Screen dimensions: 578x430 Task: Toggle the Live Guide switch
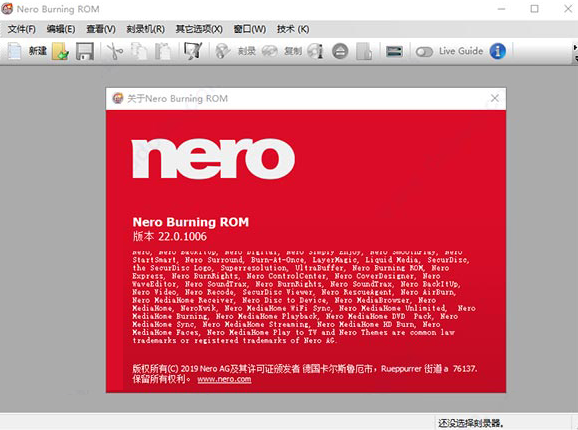[x=424, y=52]
